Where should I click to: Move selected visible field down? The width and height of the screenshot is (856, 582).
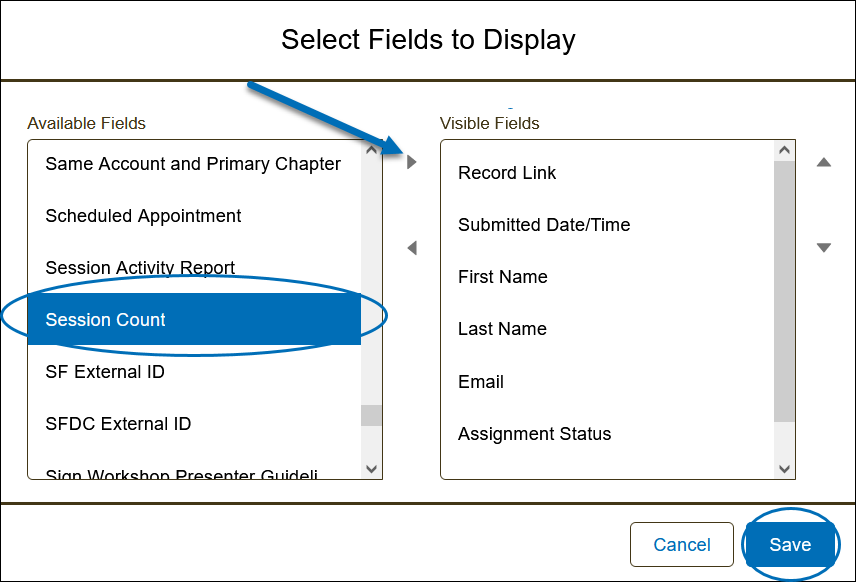click(x=824, y=248)
